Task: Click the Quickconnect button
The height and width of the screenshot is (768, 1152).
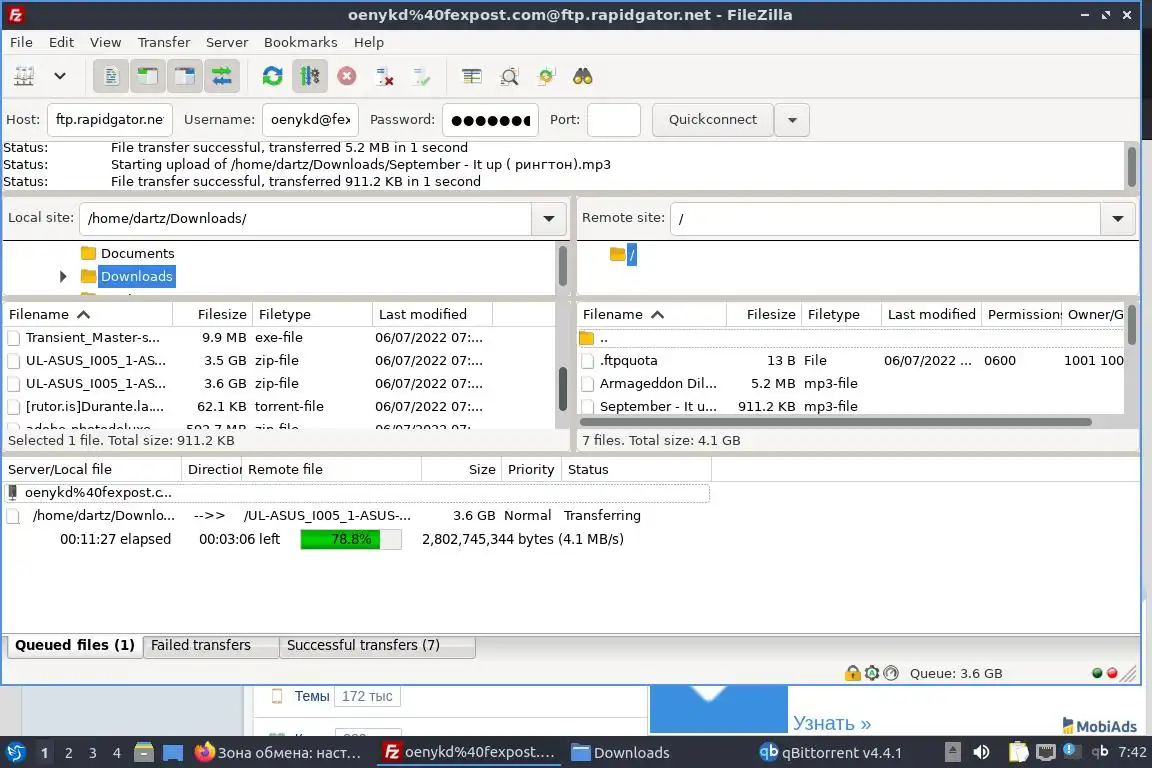Action: coord(713,120)
